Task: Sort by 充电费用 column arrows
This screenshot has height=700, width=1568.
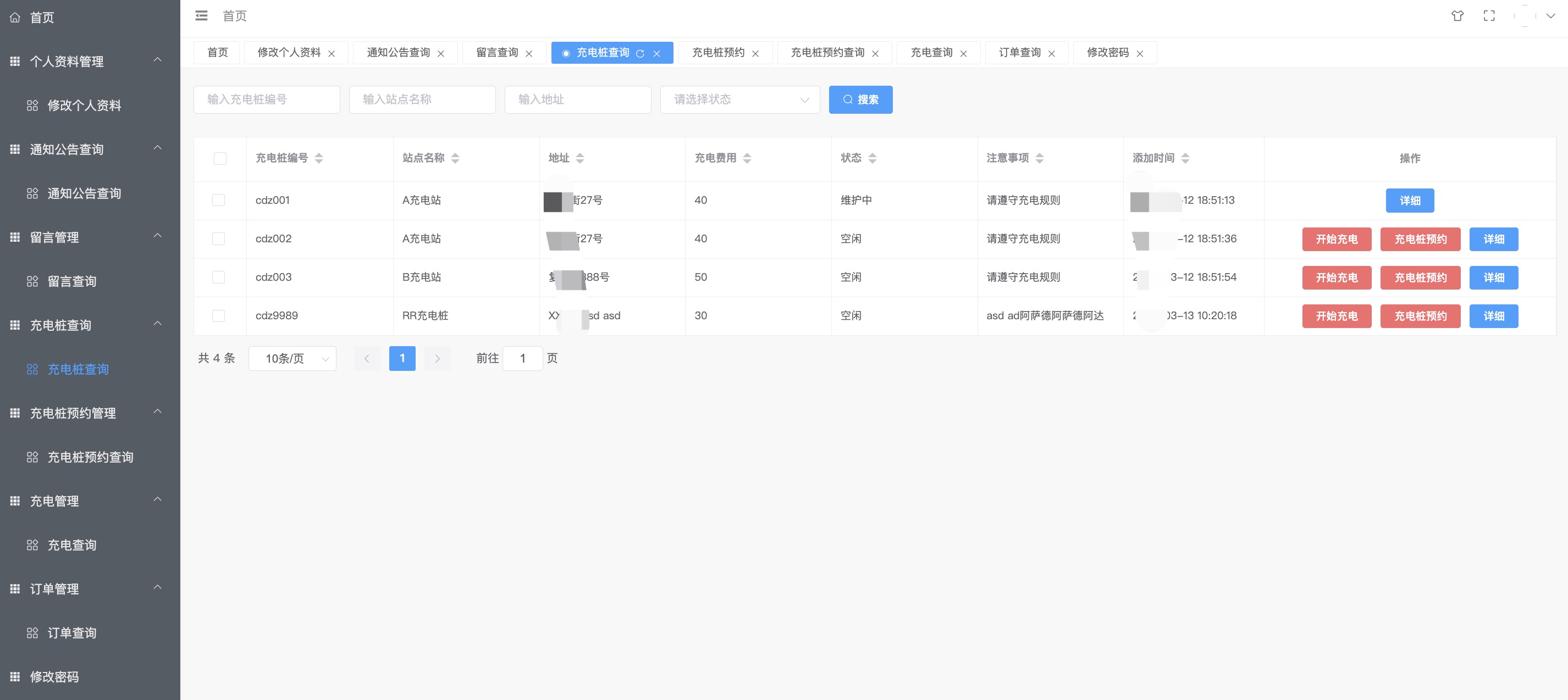Action: click(748, 158)
